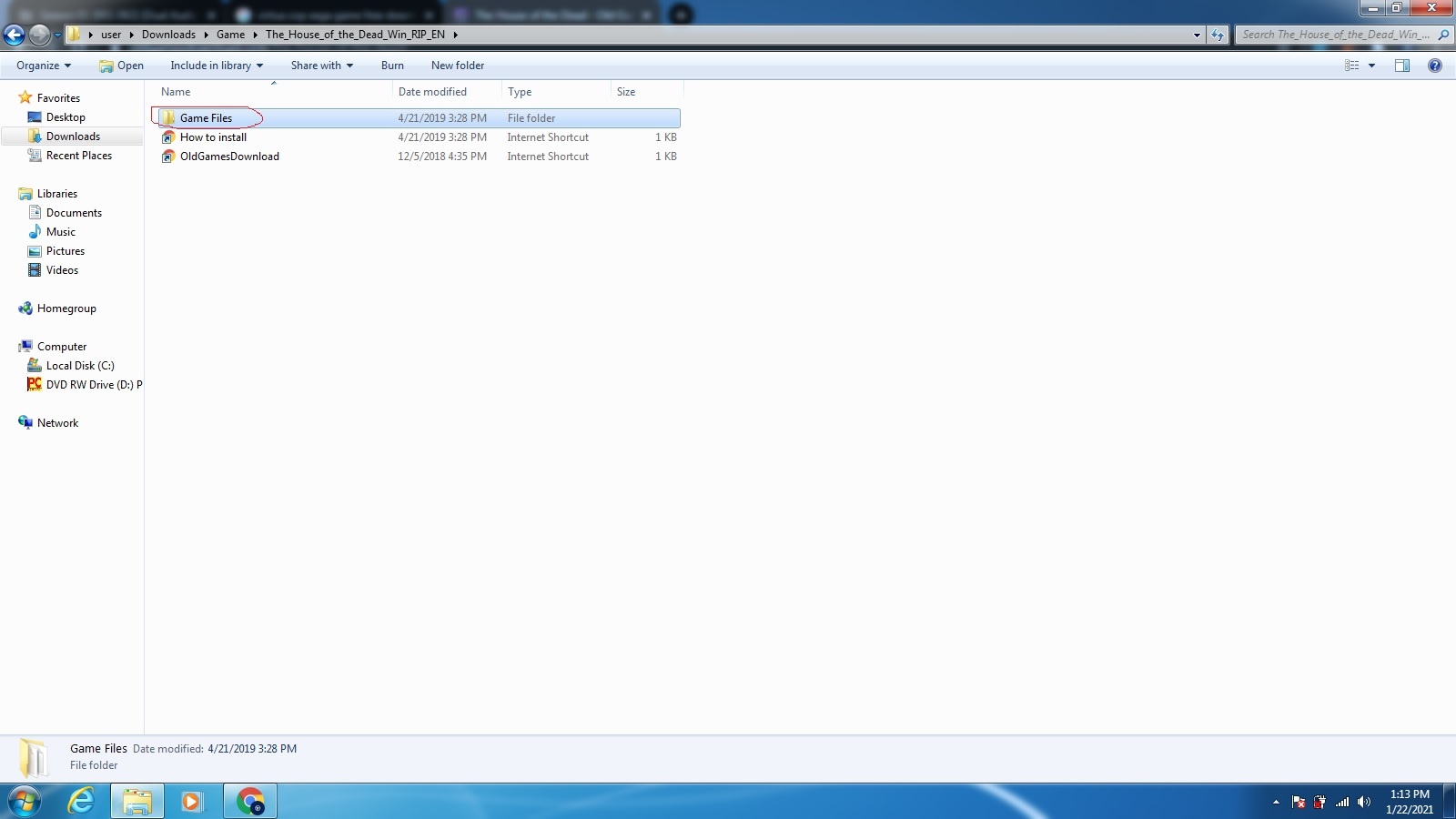
Task: Click 'user' in the address breadcrumb
Action: (x=111, y=35)
